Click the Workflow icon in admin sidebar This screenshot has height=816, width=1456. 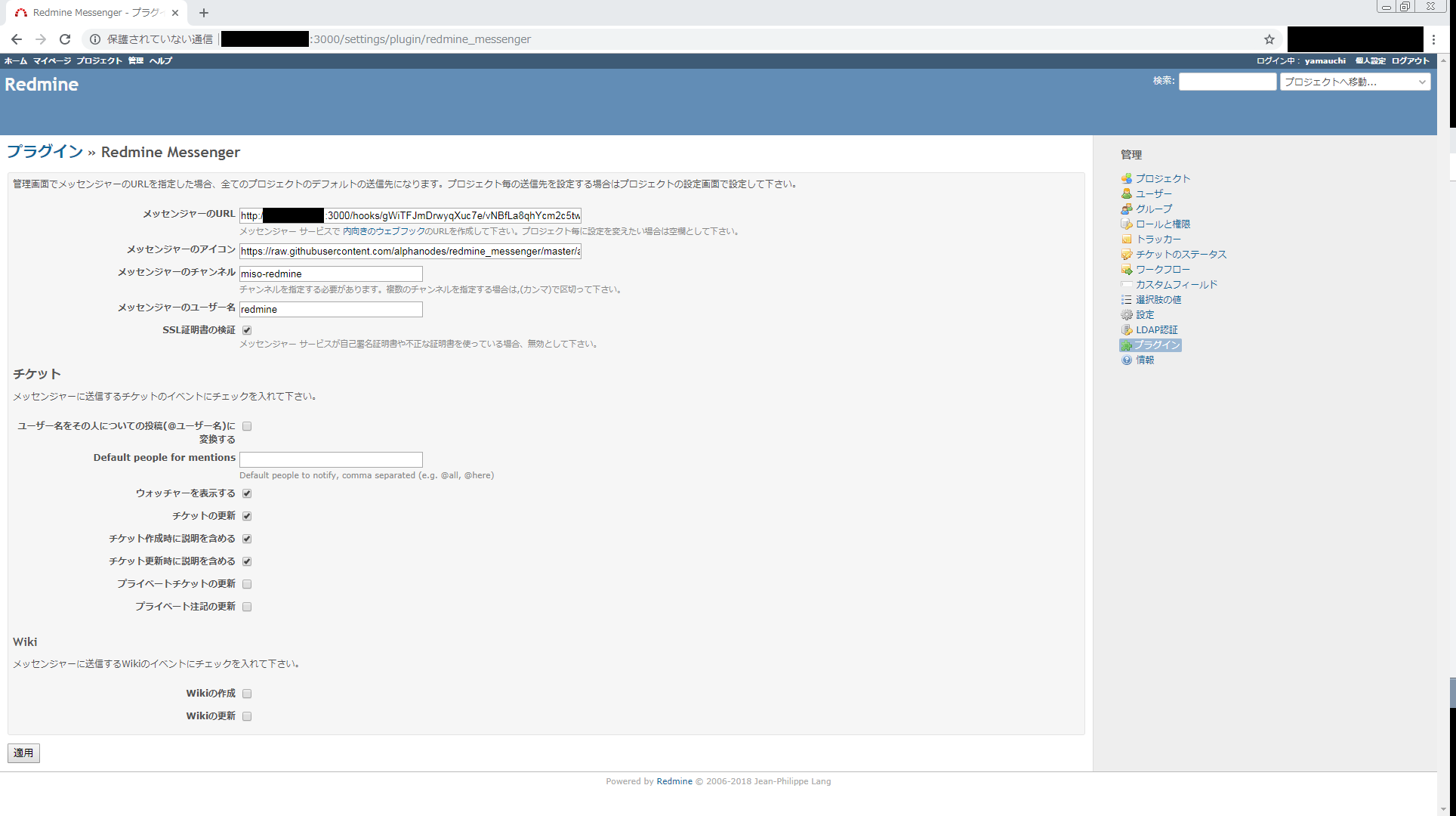click(1126, 270)
